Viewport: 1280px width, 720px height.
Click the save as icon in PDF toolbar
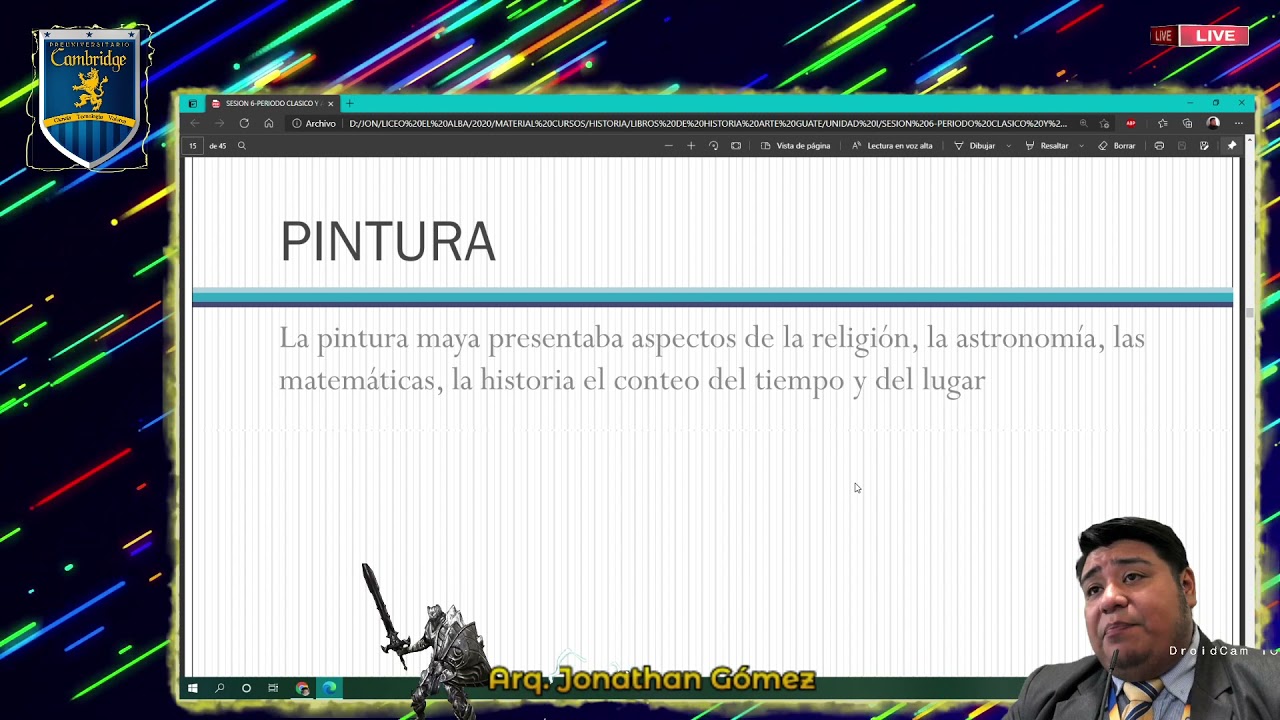(x=1204, y=146)
